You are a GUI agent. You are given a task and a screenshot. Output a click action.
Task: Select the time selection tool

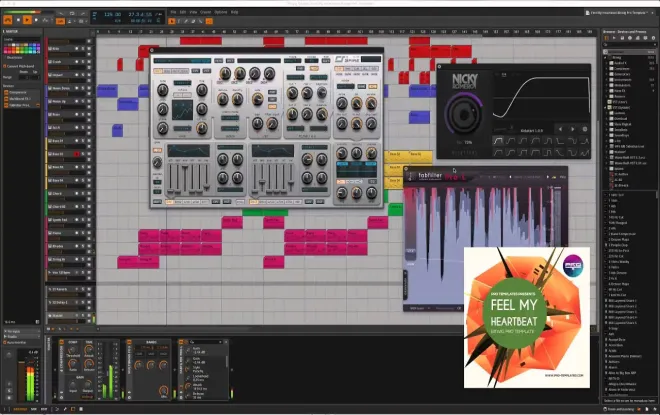(178, 21)
